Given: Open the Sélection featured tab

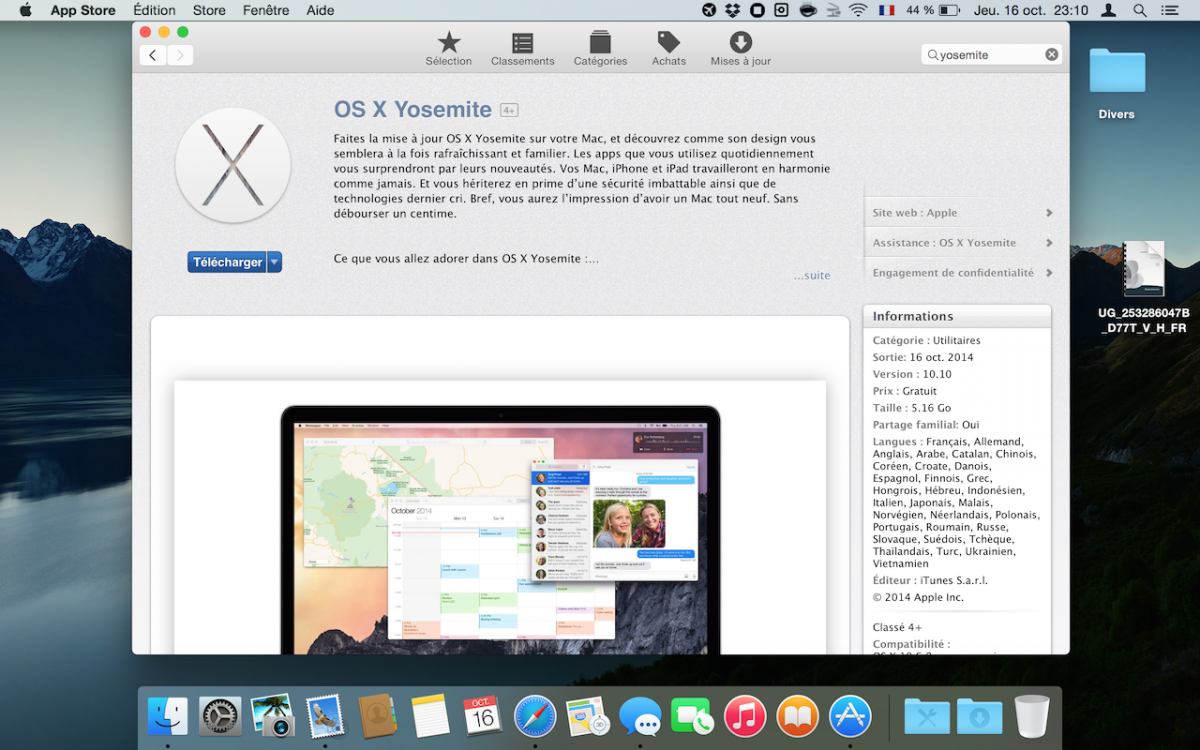Looking at the screenshot, I should point(448,48).
